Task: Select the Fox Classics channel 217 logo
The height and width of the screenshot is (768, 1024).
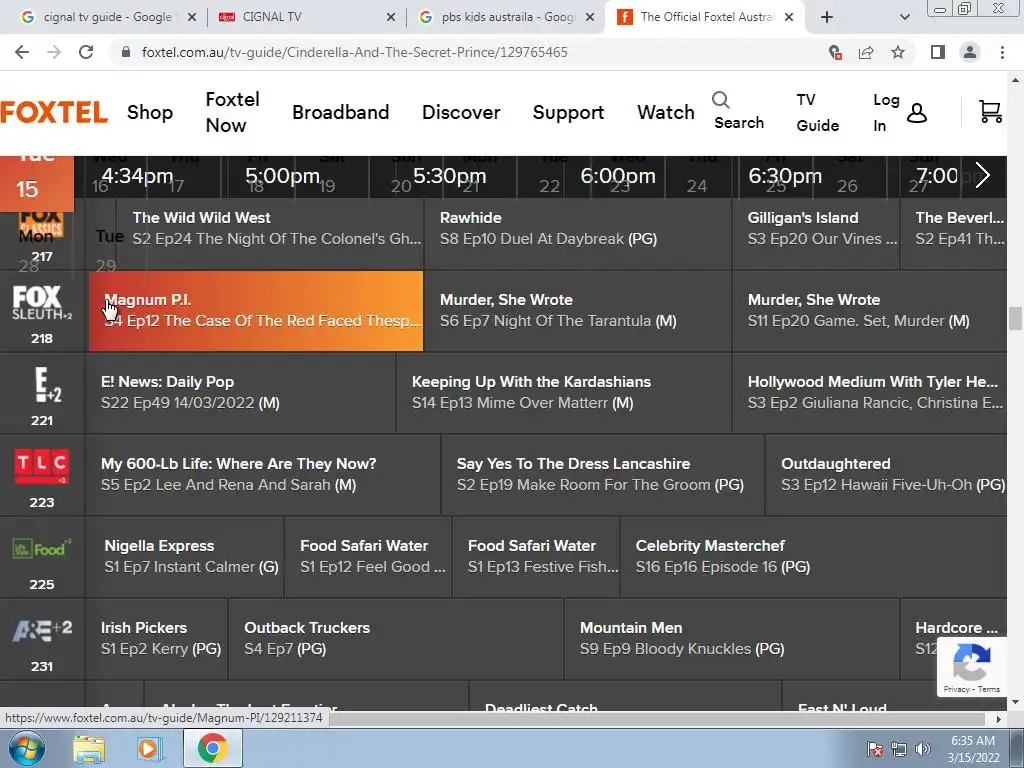Action: pyautogui.click(x=42, y=225)
